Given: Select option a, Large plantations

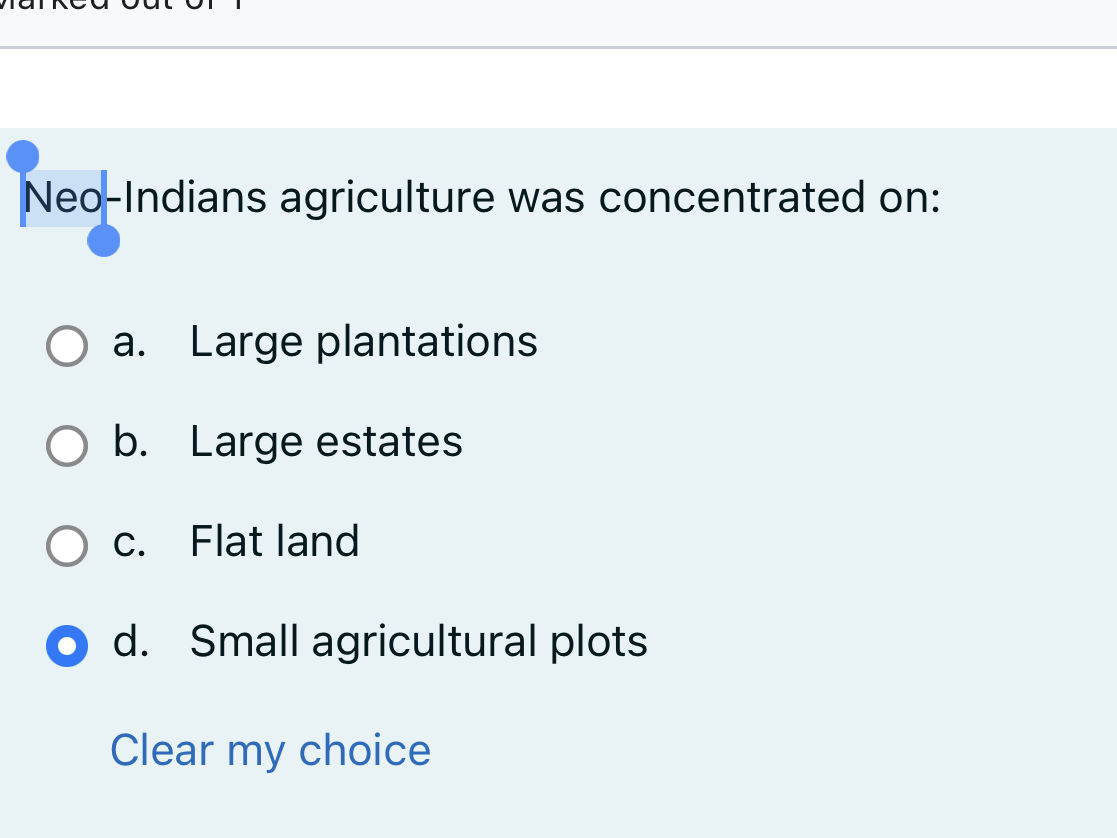Looking at the screenshot, I should point(66,346).
